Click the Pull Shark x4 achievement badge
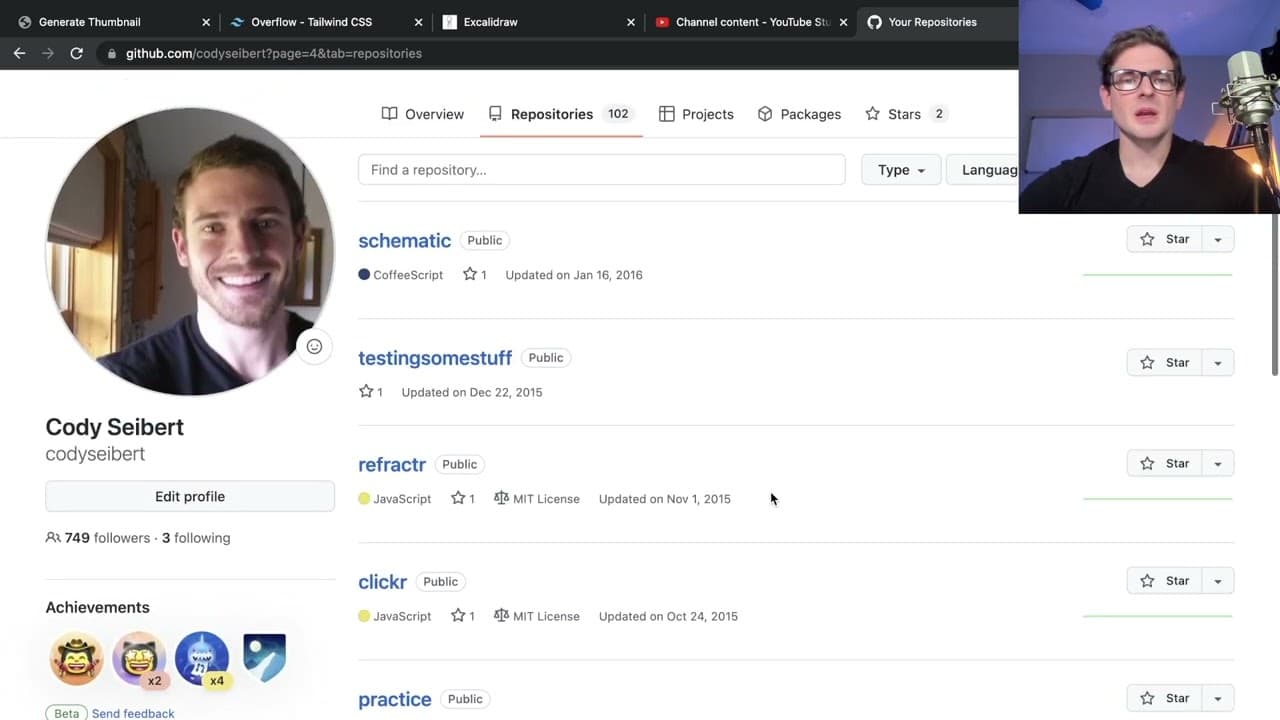 click(202, 659)
